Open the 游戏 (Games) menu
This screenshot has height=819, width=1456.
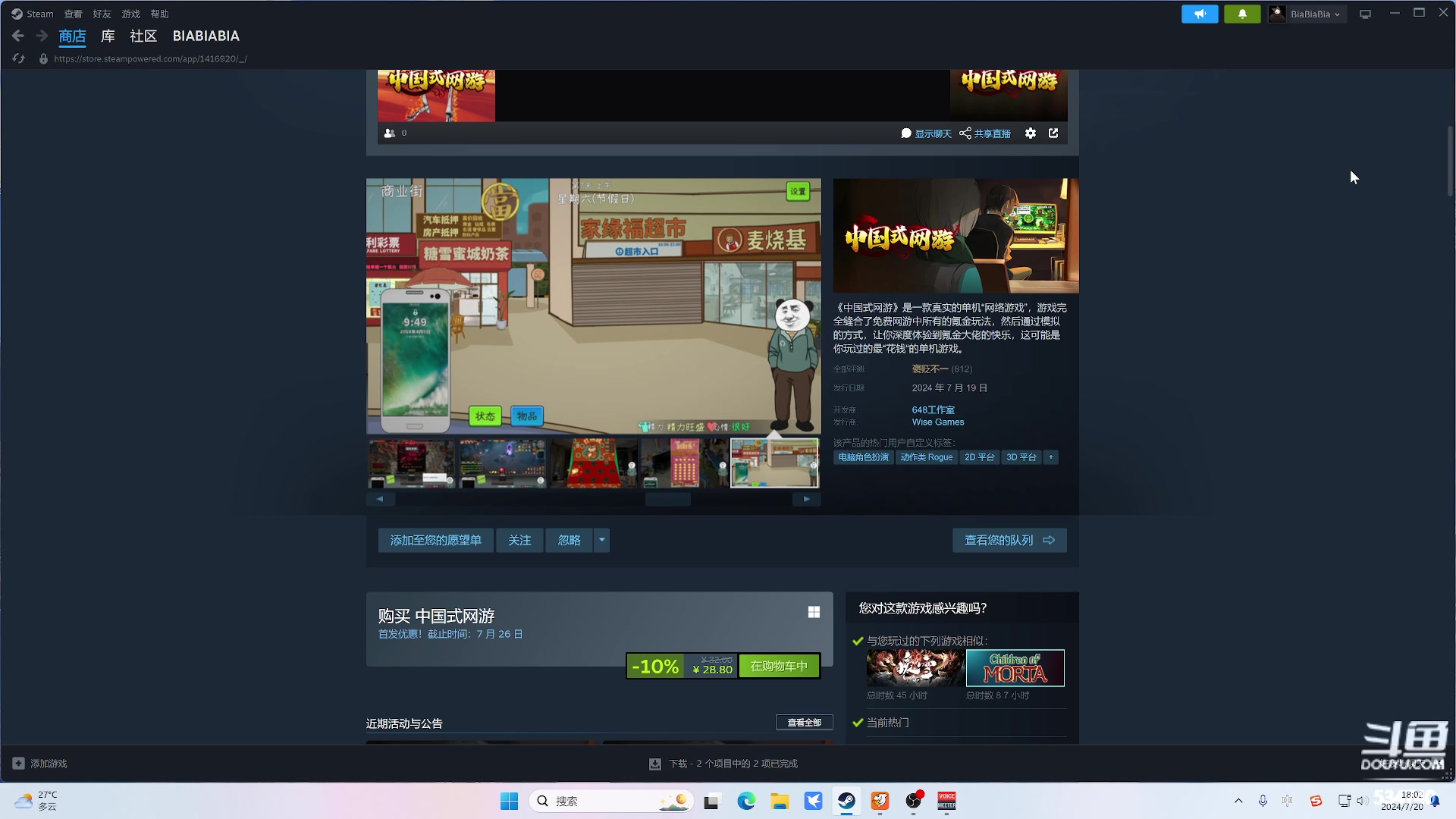pos(130,14)
